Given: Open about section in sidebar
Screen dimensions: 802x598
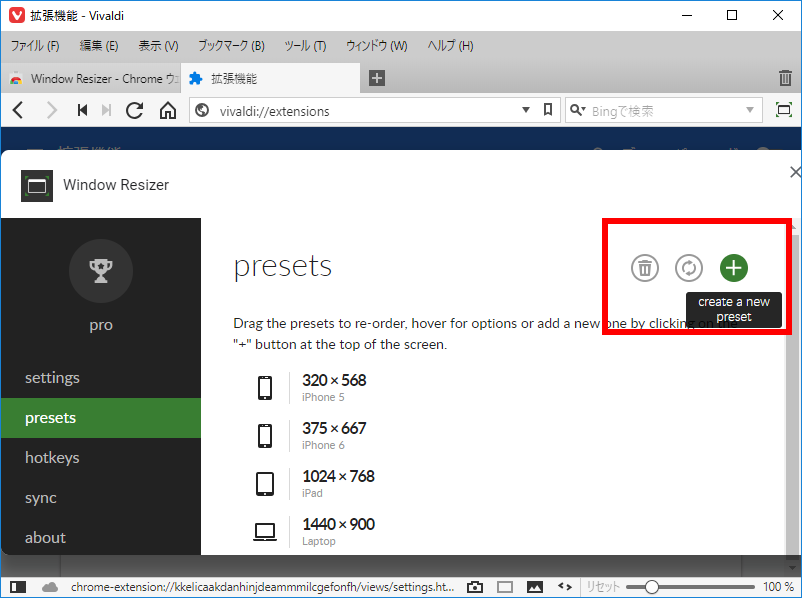Looking at the screenshot, I should point(101,538).
